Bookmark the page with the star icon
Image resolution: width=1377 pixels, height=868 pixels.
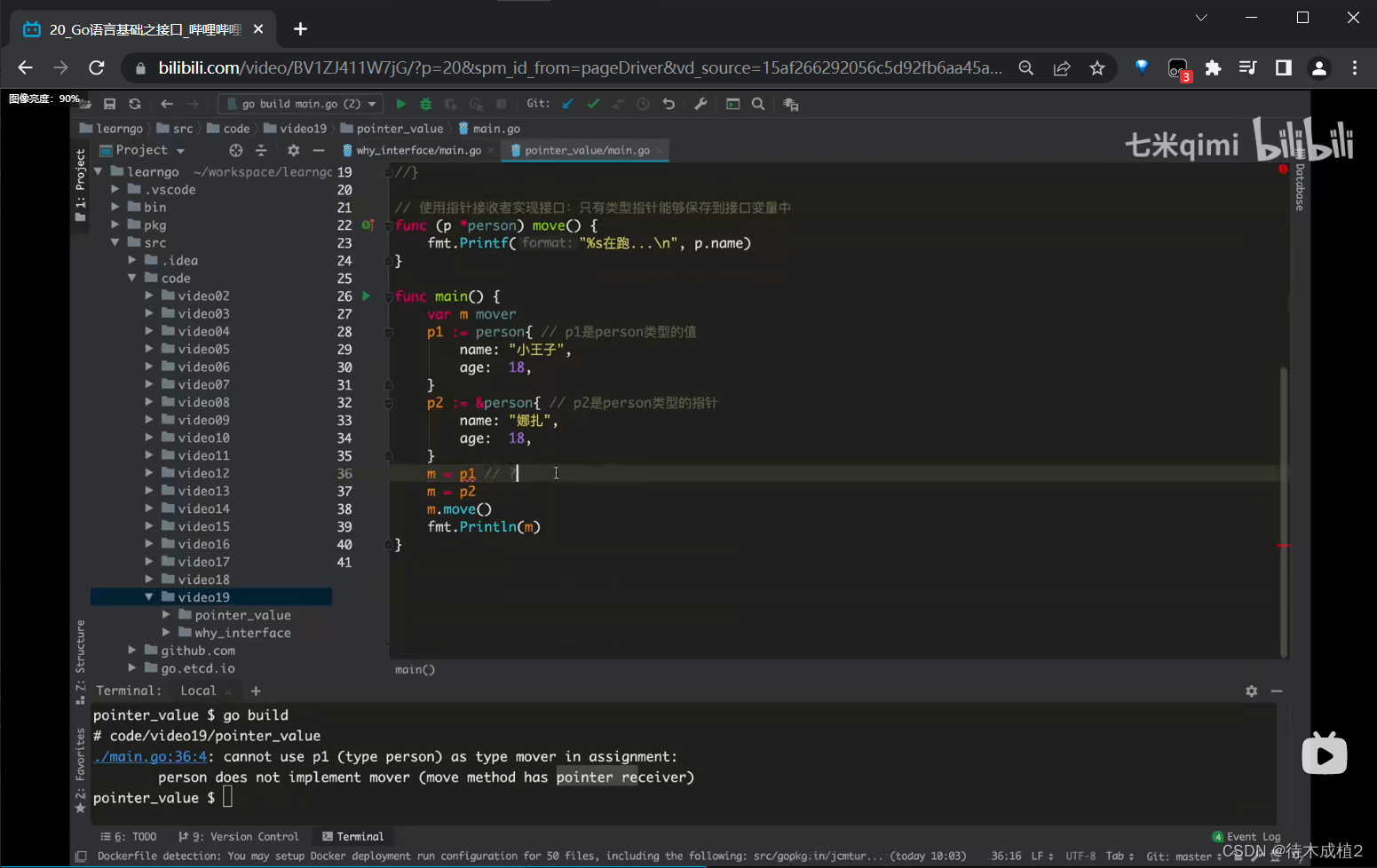[1097, 67]
